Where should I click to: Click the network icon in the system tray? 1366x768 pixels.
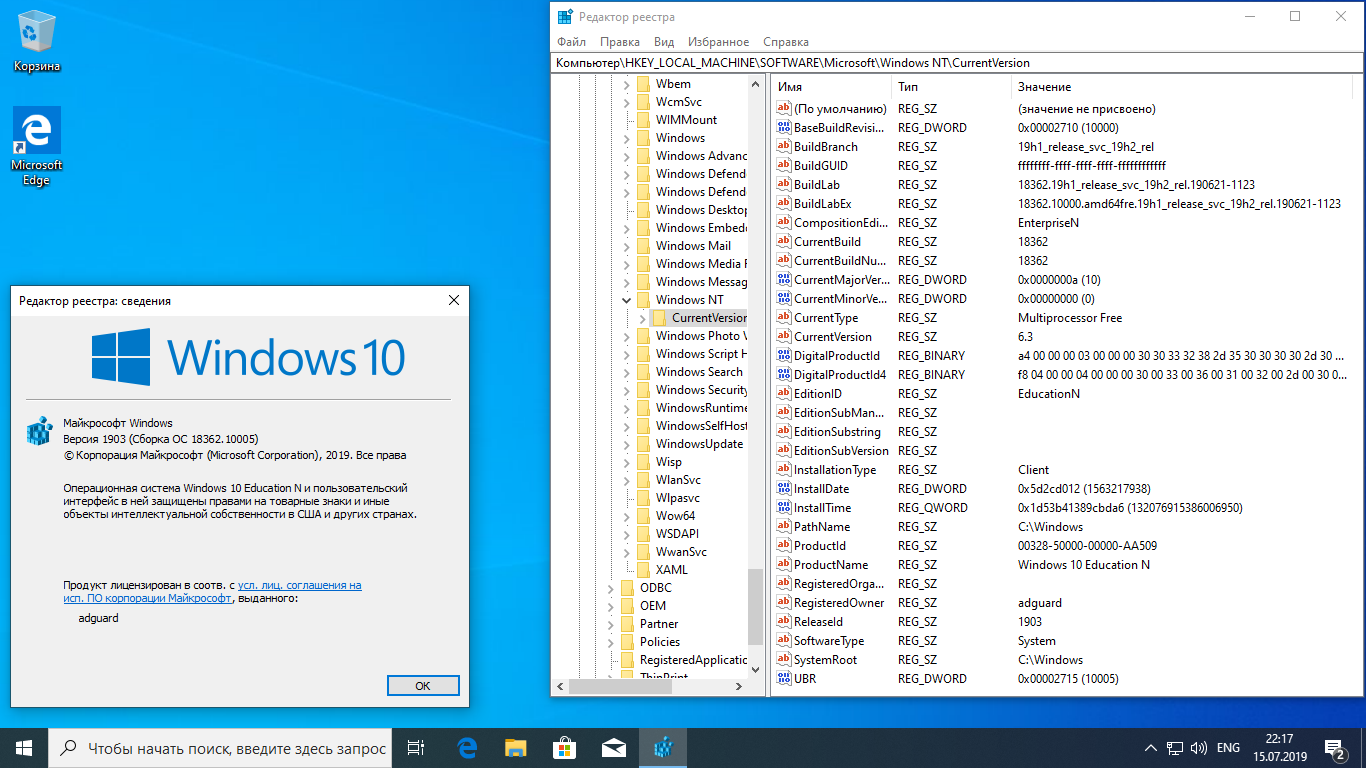1174,748
